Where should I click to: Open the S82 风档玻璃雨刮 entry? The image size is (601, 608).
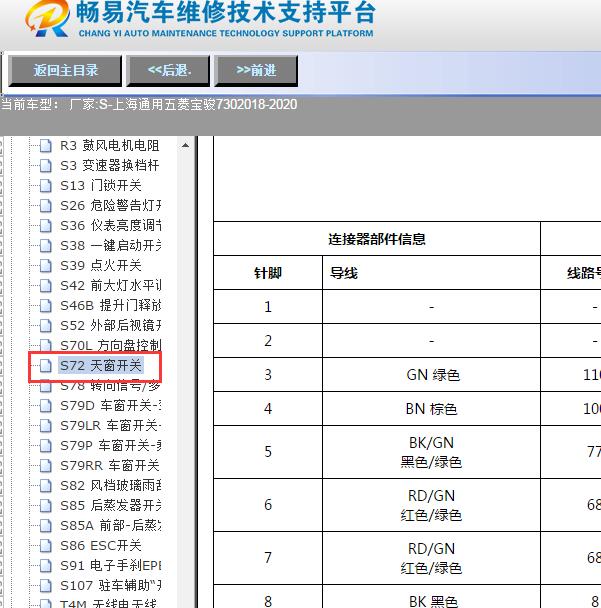click(x=111, y=485)
